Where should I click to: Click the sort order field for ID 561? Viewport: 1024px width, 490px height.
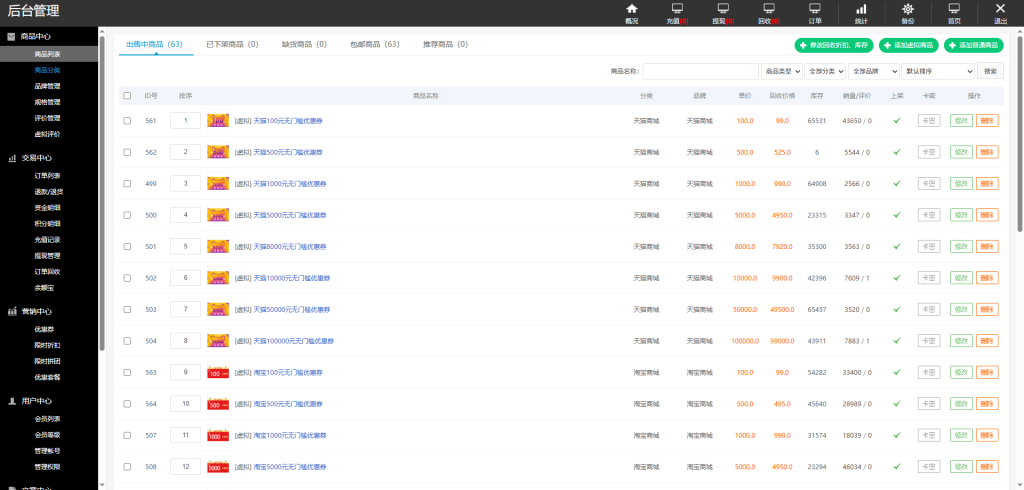[185, 120]
